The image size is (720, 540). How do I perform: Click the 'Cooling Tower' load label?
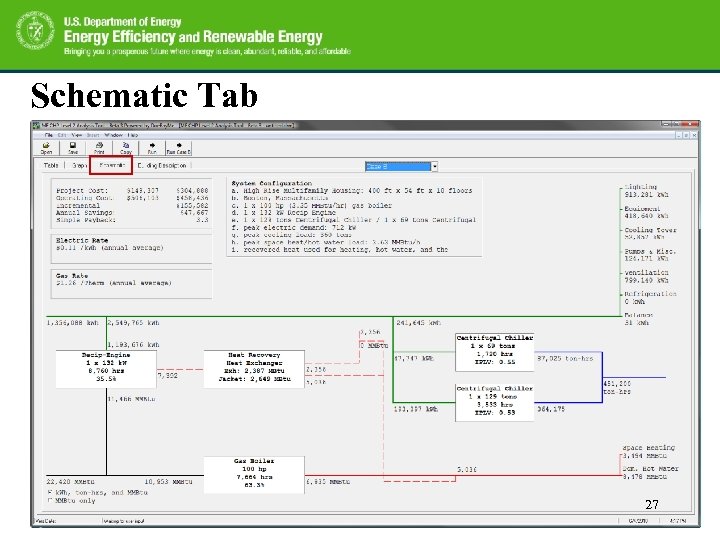pos(650,230)
